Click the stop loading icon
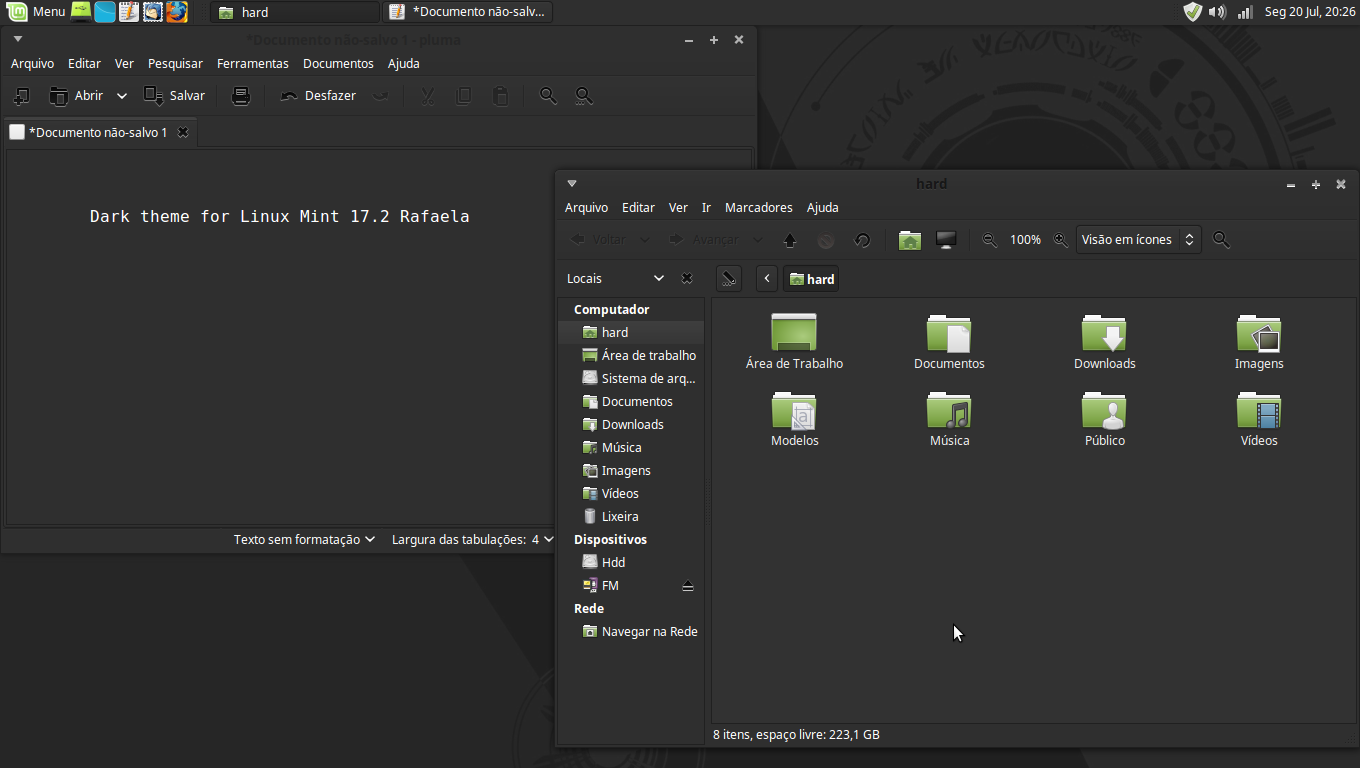The image size is (1360, 768). pos(826,240)
